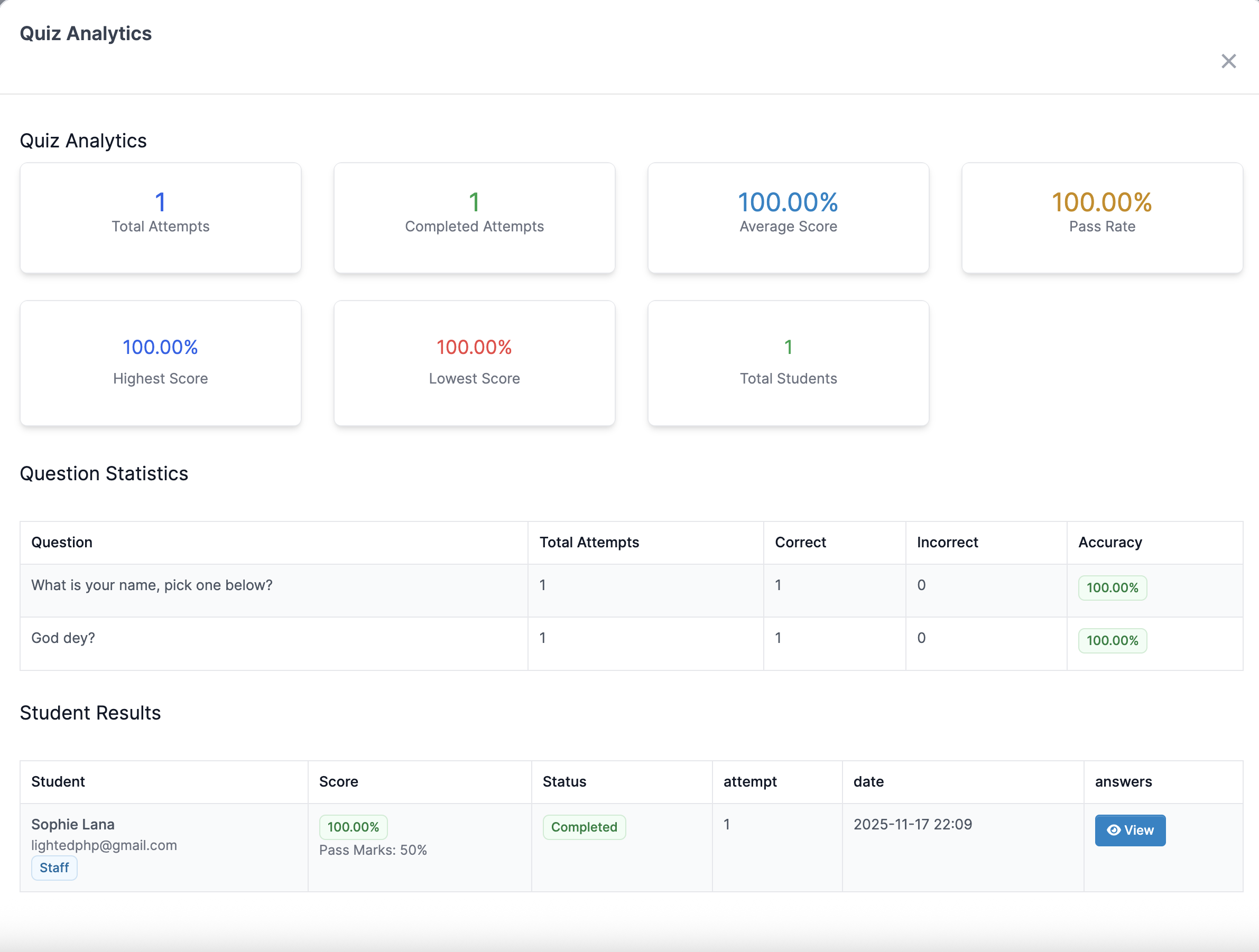
Task: Click the View answers button
Action: 1130,830
